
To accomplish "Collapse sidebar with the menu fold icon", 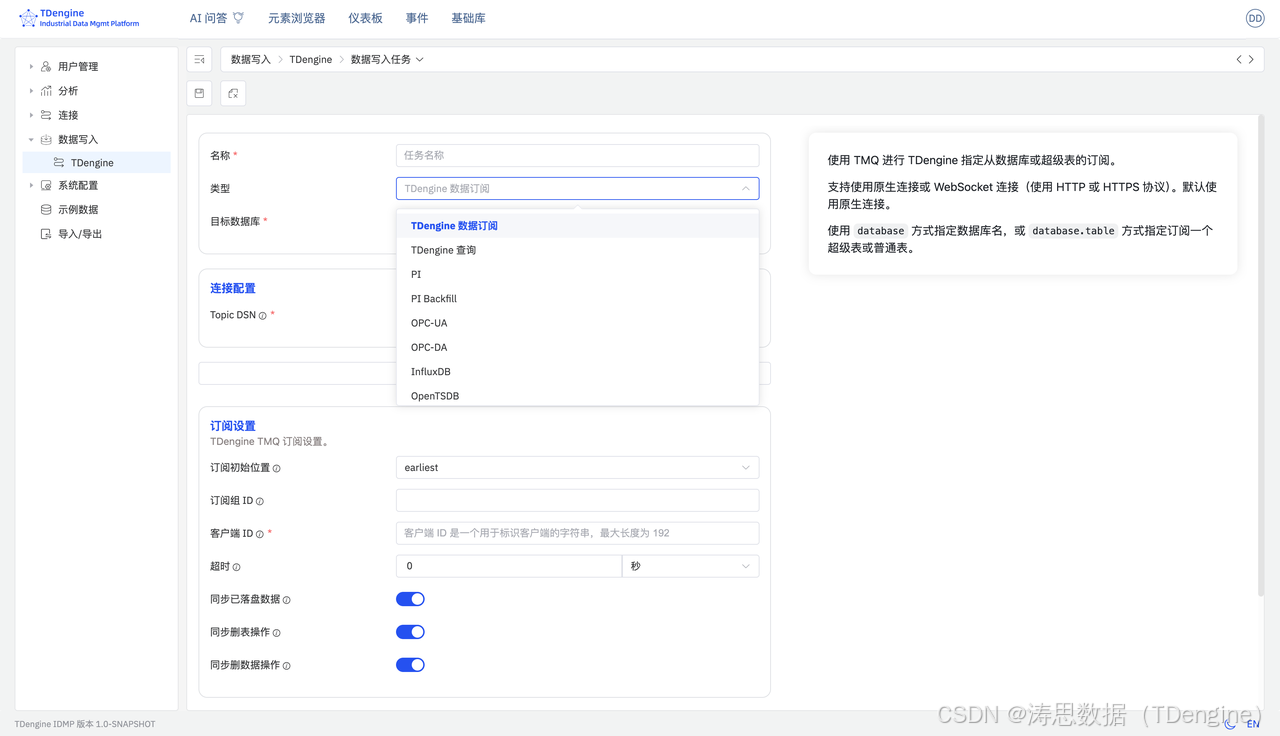I will coord(200,60).
